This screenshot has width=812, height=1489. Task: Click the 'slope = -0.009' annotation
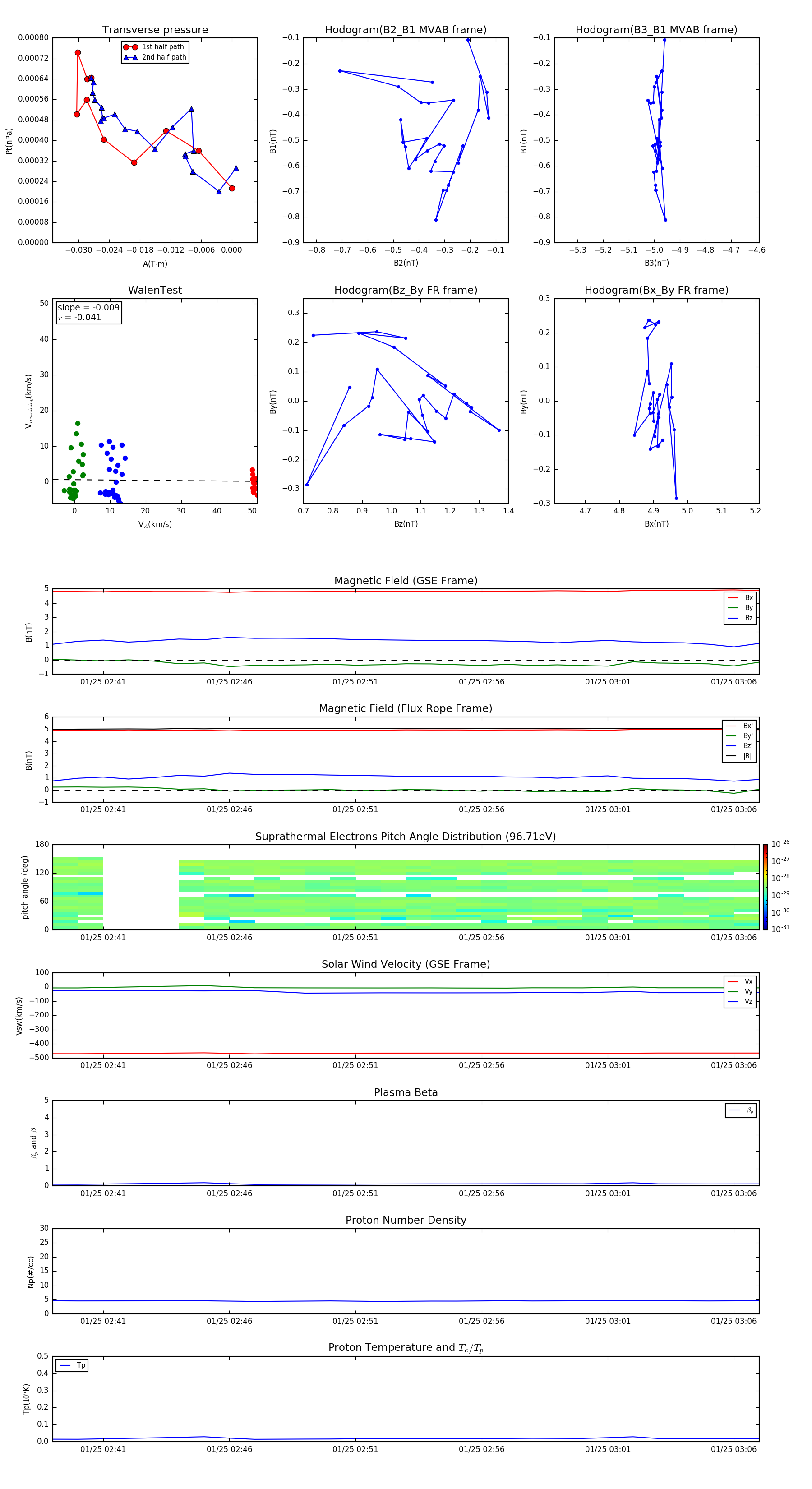(x=88, y=308)
